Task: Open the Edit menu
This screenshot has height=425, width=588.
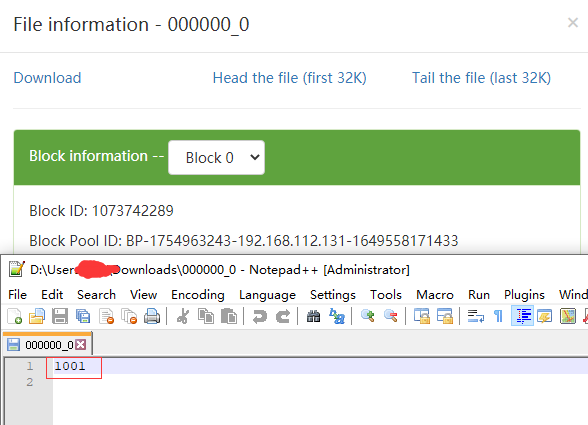Action: pos(52,294)
